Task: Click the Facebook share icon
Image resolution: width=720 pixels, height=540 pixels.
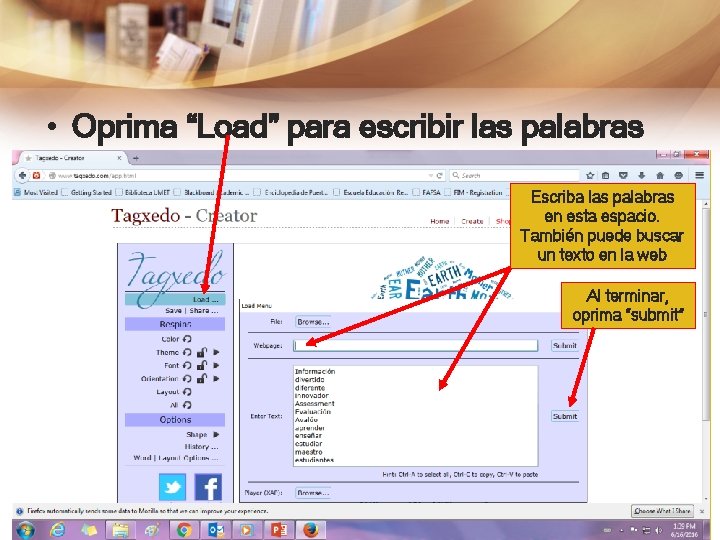Action: point(208,487)
